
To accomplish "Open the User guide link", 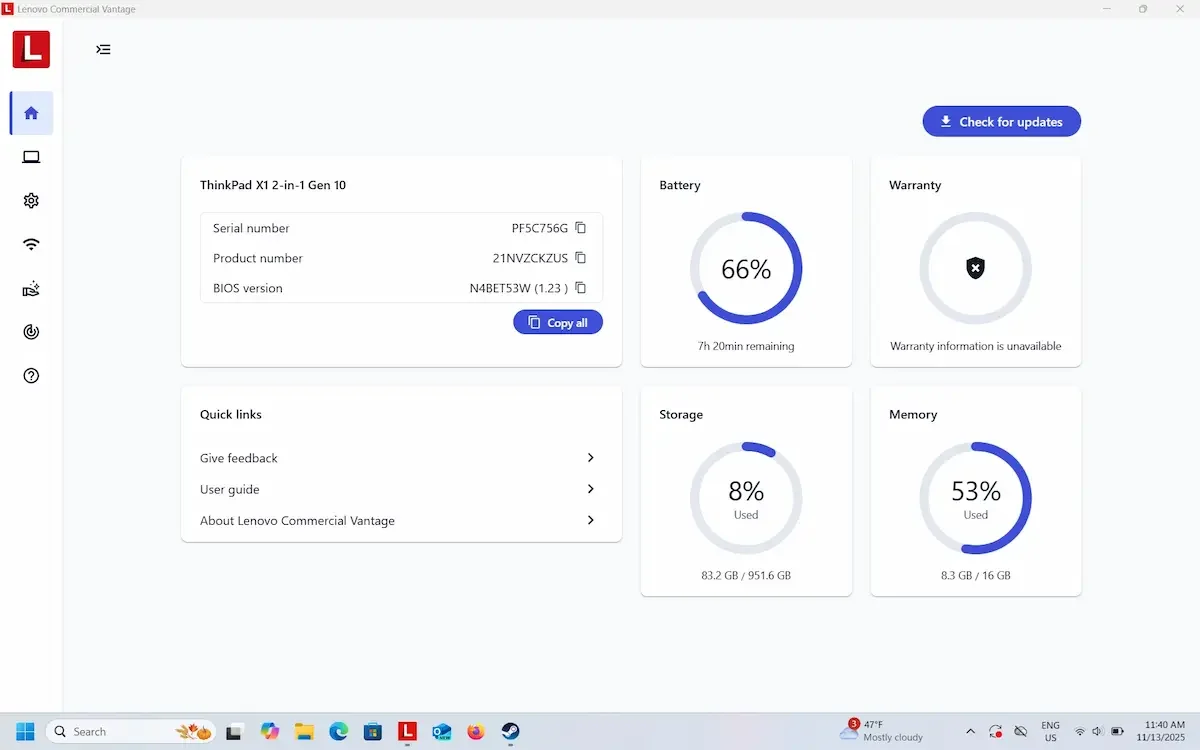I will tap(230, 489).
